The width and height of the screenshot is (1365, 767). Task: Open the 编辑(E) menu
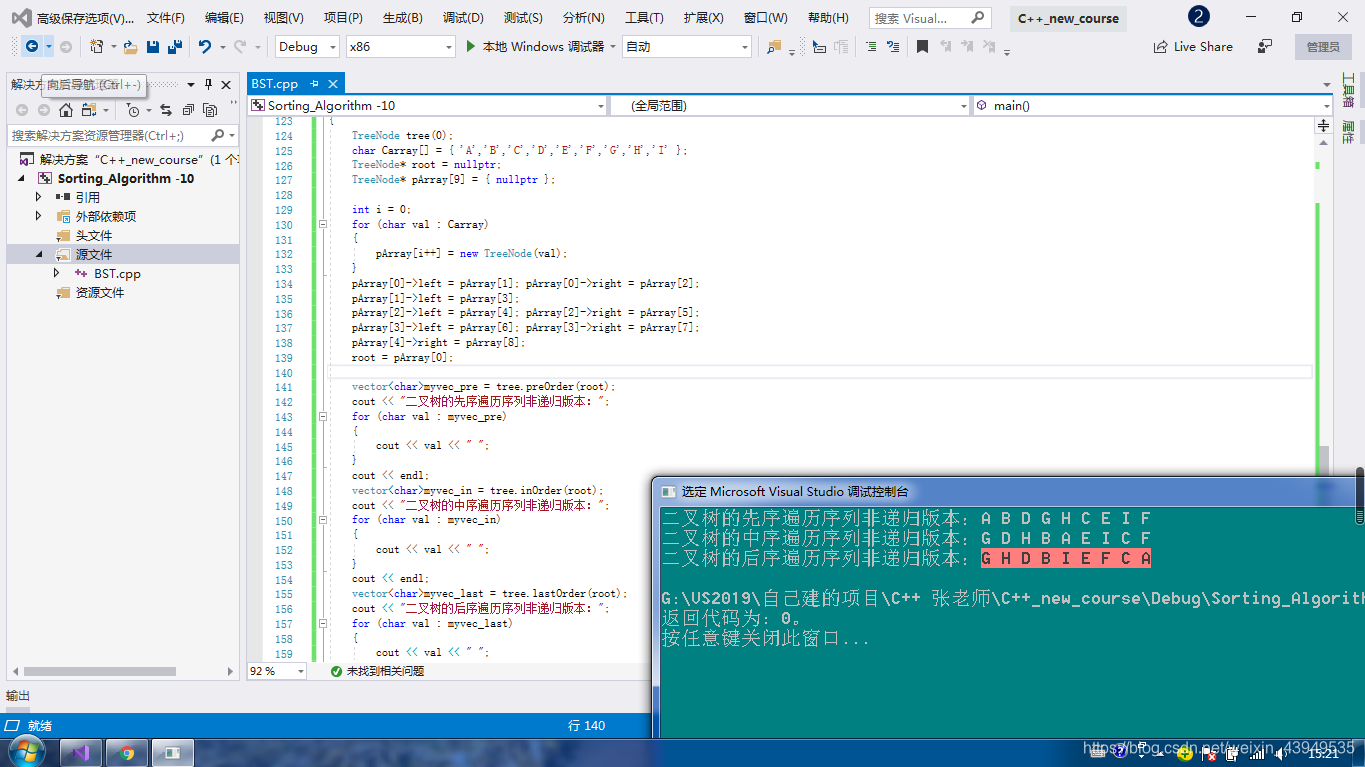(x=224, y=18)
